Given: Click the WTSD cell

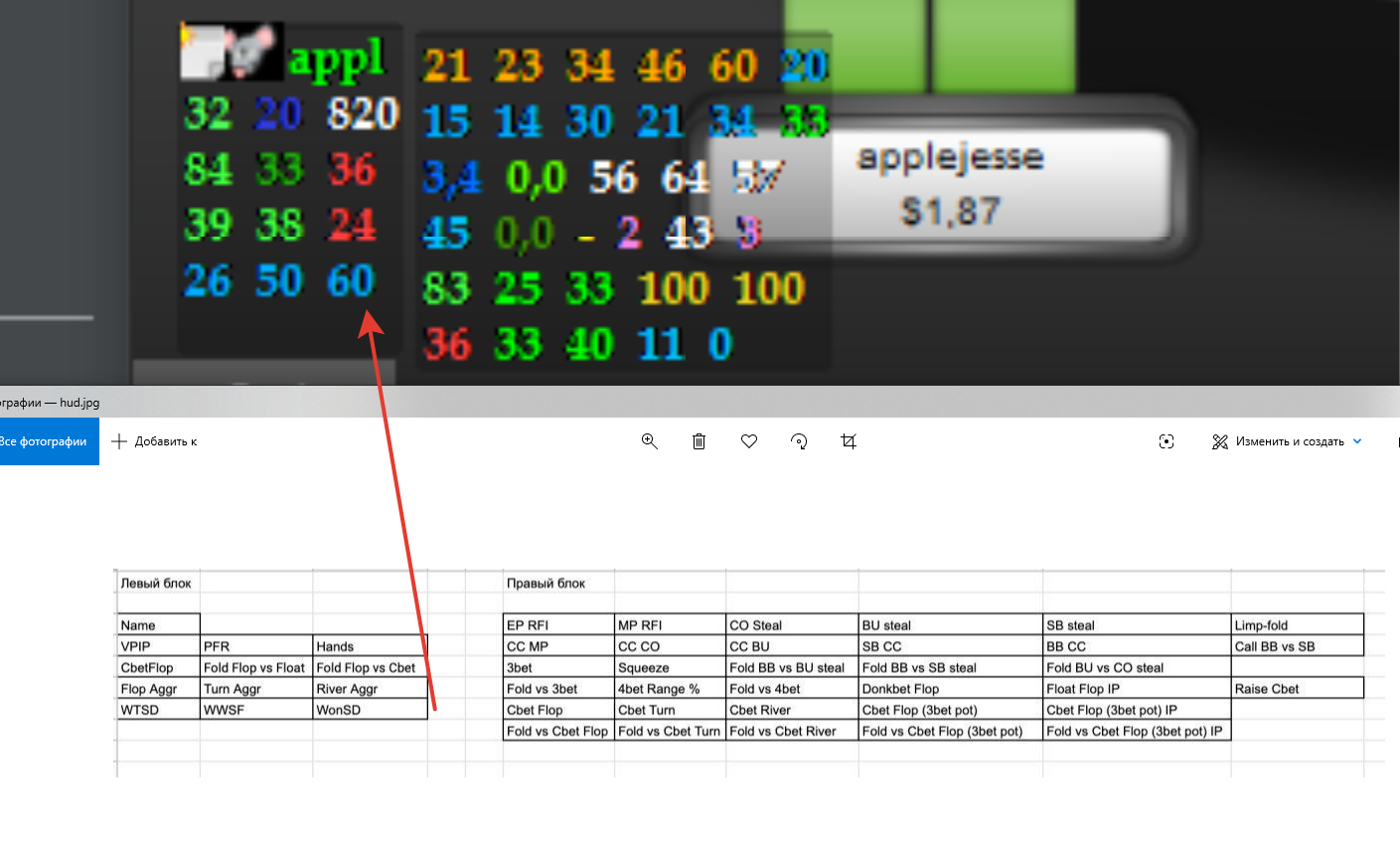Looking at the screenshot, I should (x=158, y=710).
